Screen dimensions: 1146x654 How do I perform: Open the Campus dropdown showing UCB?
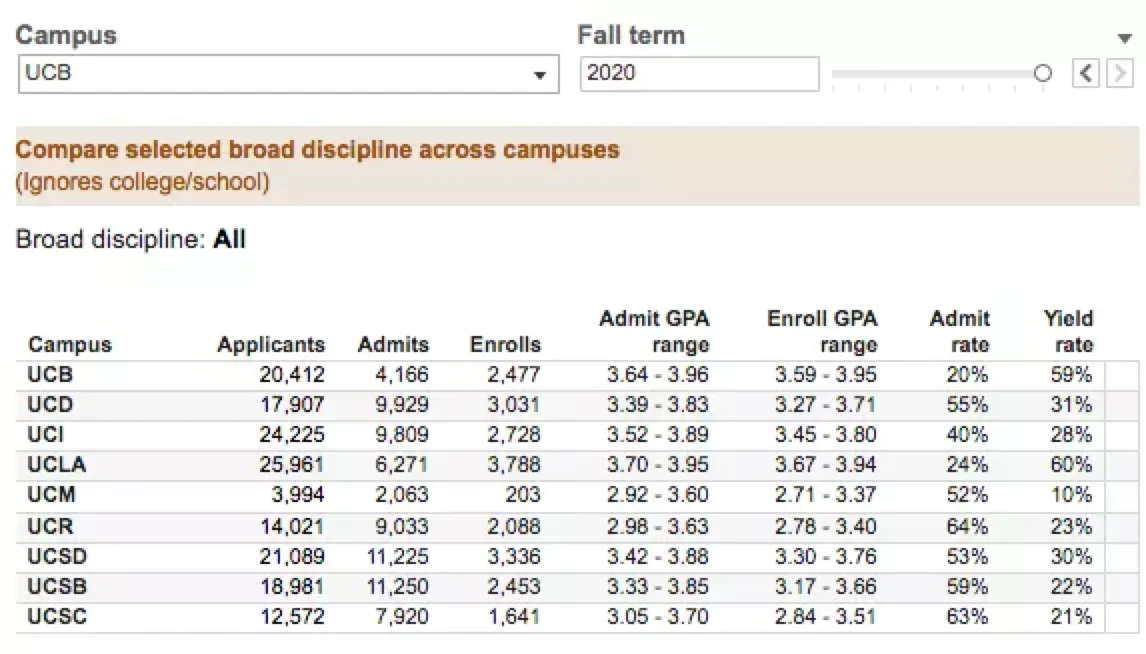point(288,74)
